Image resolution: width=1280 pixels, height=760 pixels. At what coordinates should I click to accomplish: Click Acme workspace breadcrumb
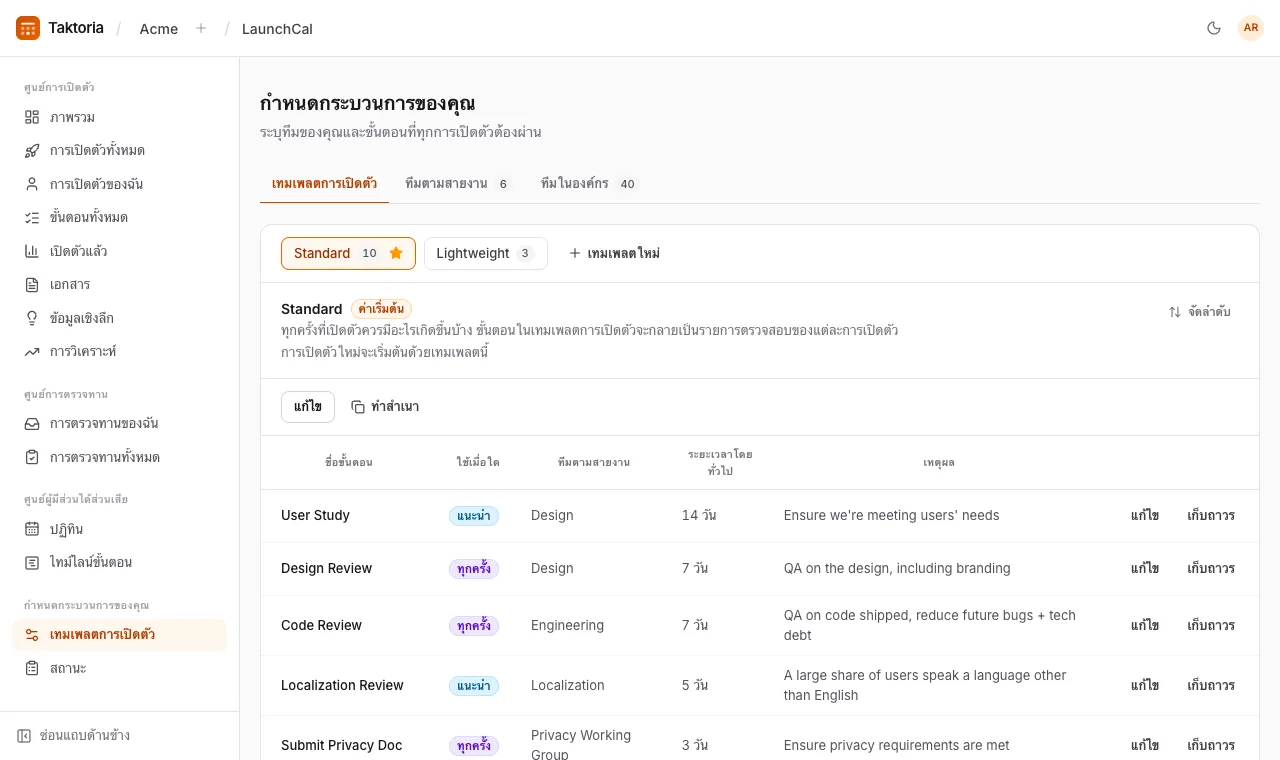159,29
